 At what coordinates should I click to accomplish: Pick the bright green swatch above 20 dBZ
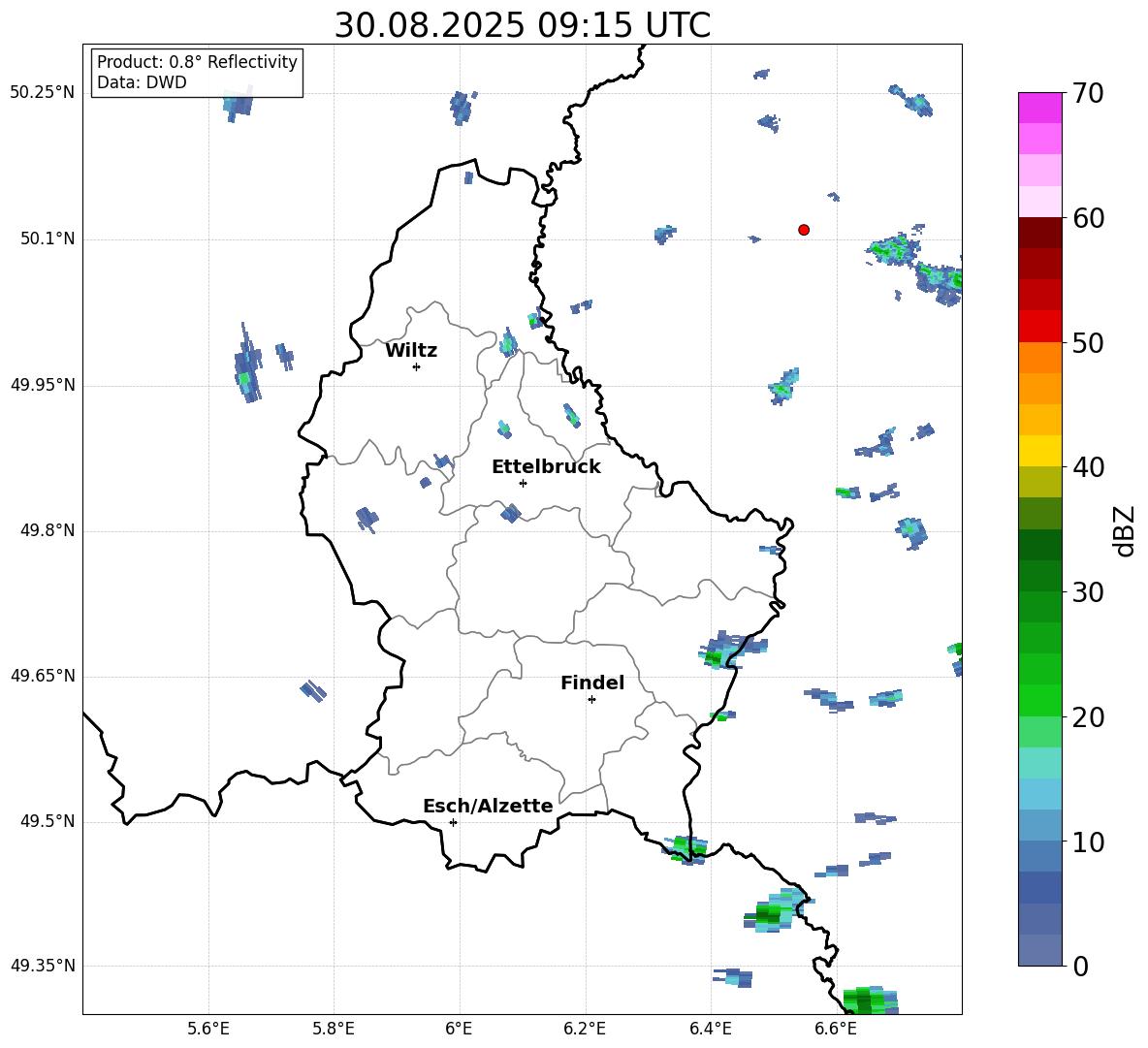(x=1040, y=700)
